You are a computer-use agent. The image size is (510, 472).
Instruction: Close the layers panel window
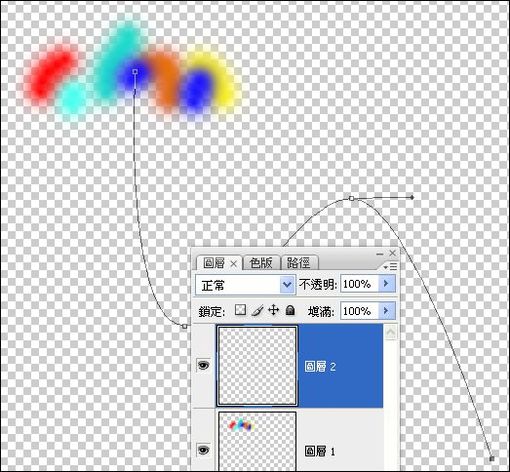[393, 253]
